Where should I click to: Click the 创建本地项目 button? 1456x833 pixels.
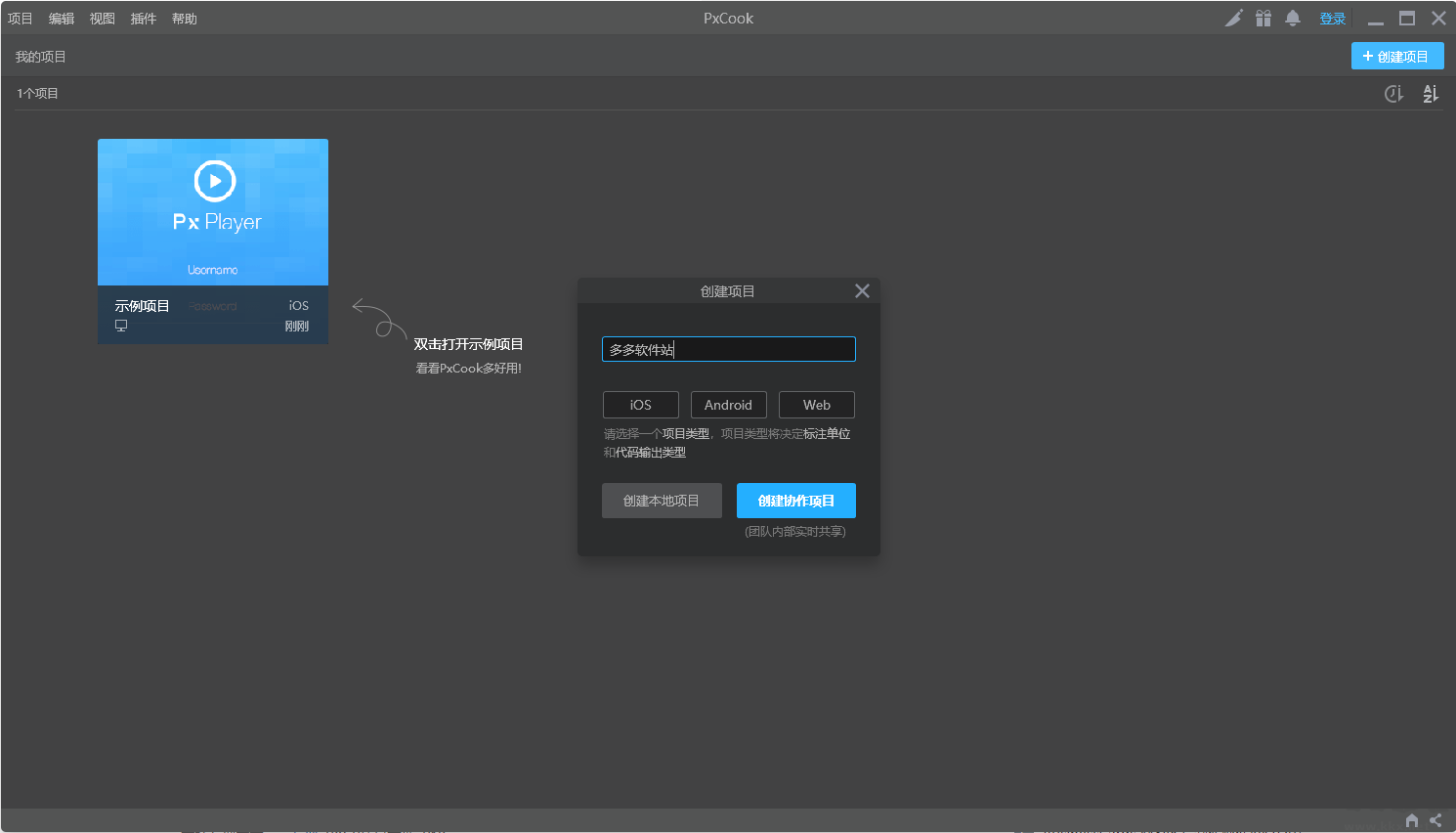coord(662,501)
